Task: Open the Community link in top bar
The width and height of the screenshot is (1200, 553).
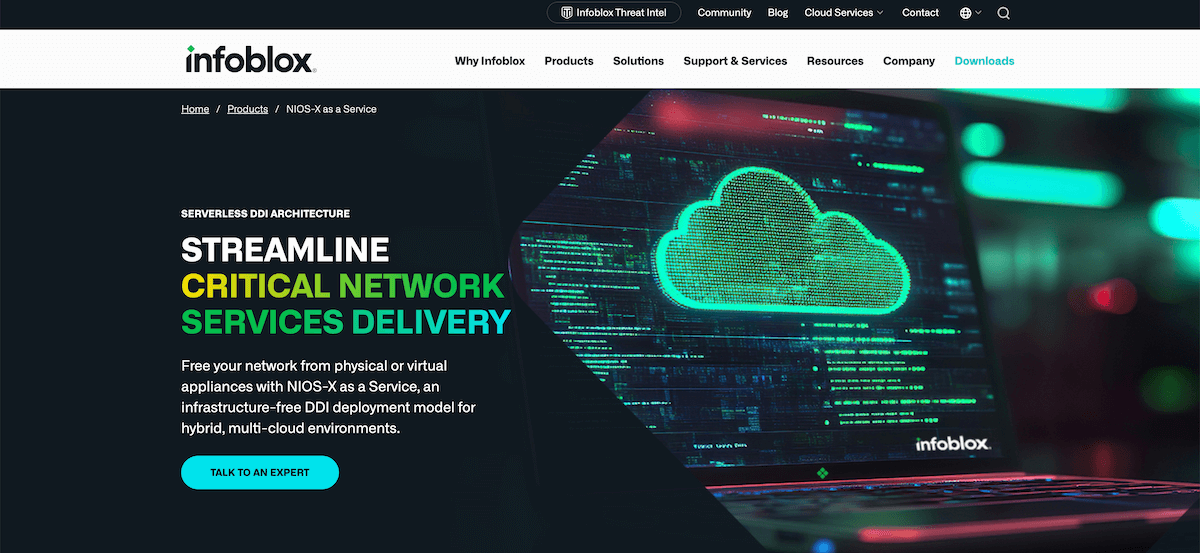Action: [x=724, y=13]
